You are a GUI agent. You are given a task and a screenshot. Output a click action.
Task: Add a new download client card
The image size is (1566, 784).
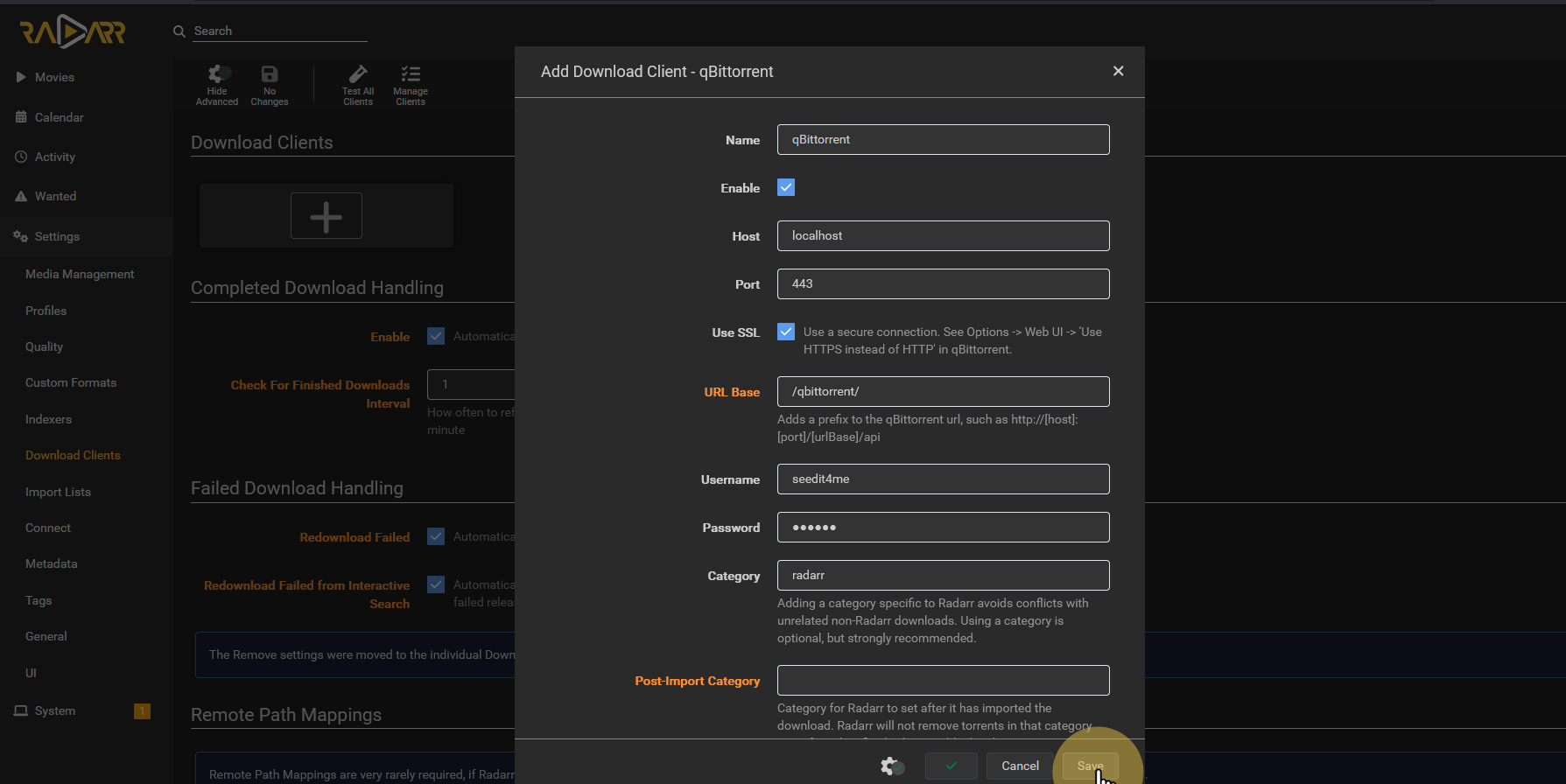pyautogui.click(x=327, y=216)
